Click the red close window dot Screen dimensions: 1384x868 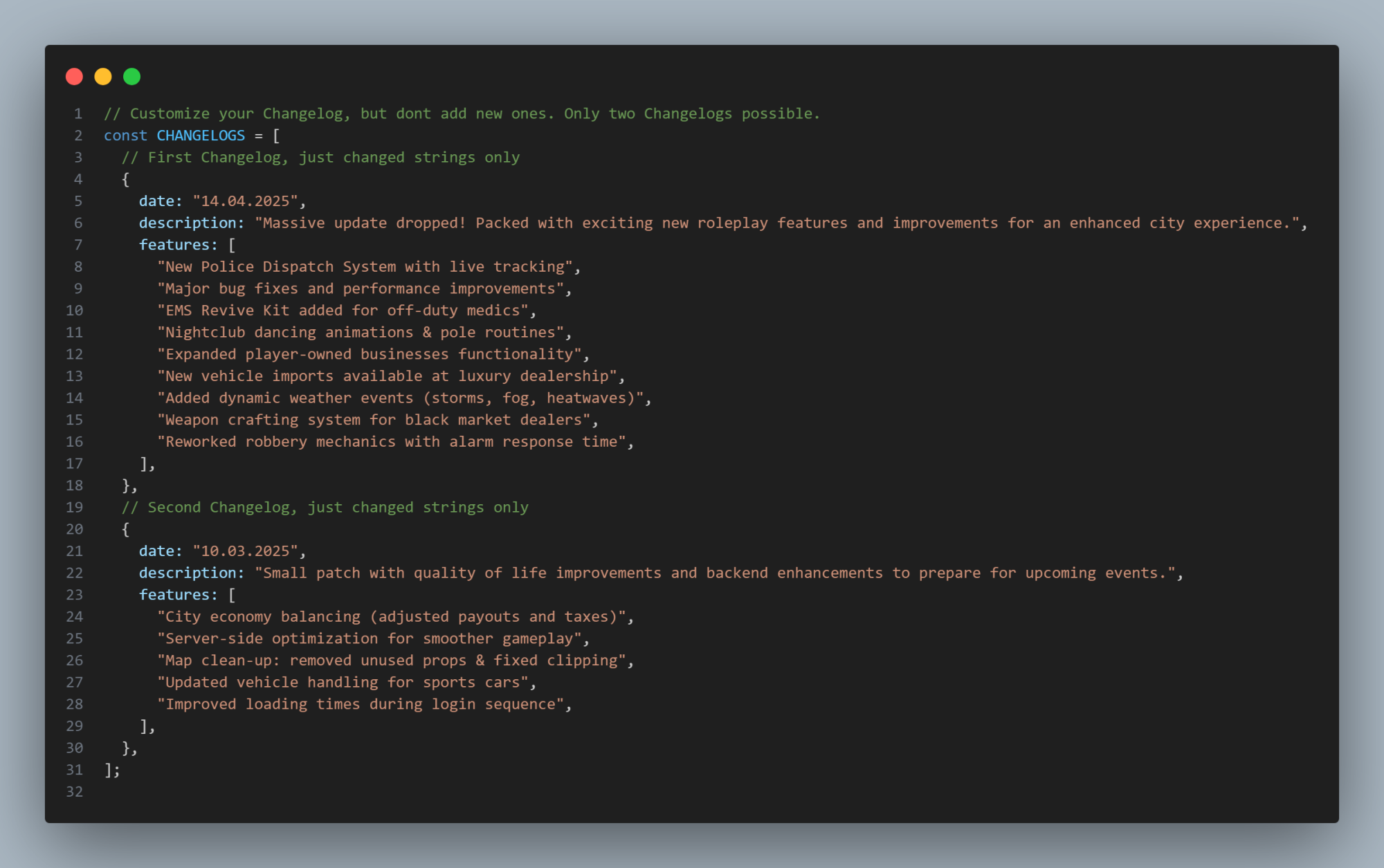point(74,76)
